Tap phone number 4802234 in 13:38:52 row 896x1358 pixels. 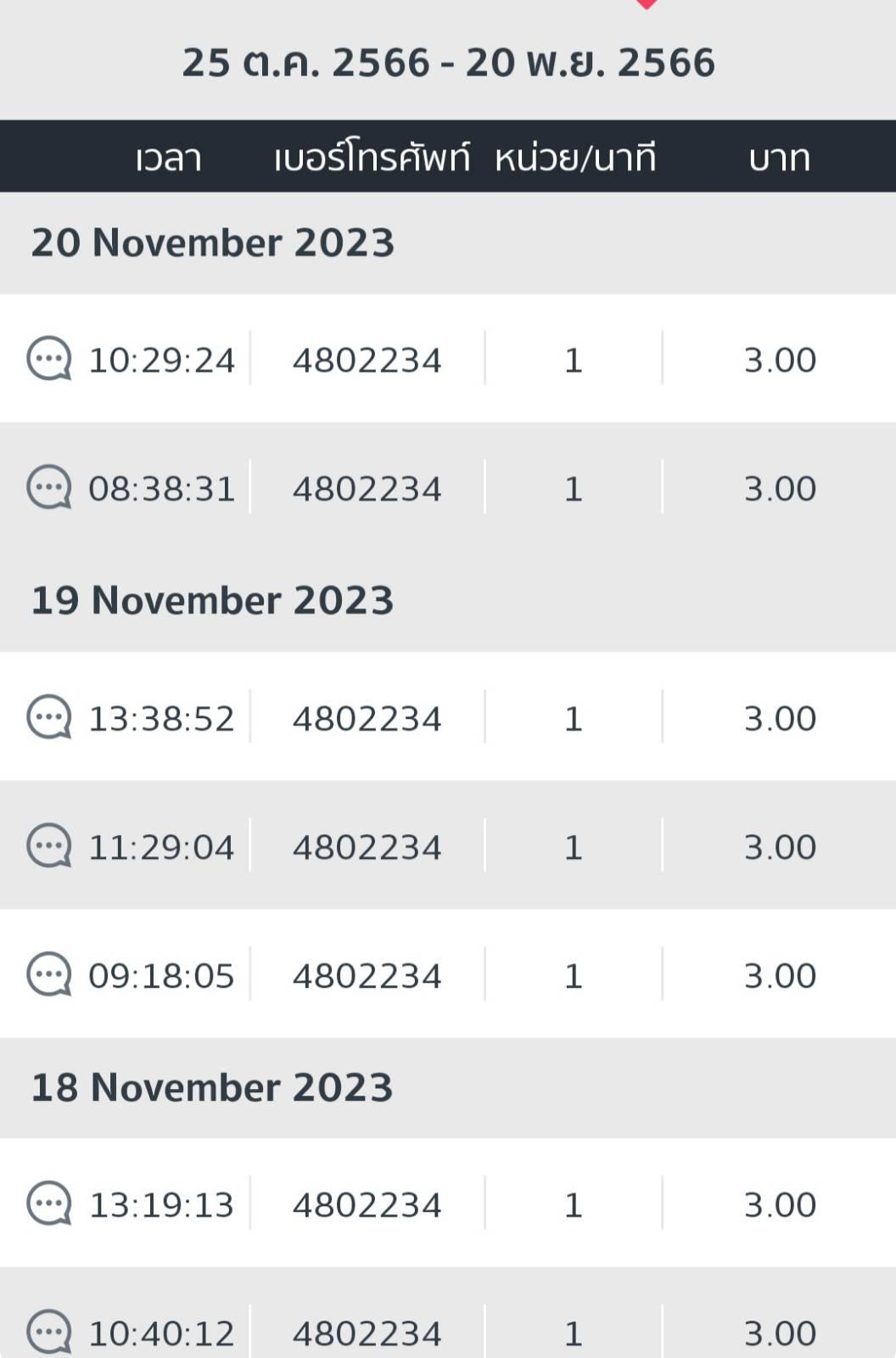tap(367, 719)
